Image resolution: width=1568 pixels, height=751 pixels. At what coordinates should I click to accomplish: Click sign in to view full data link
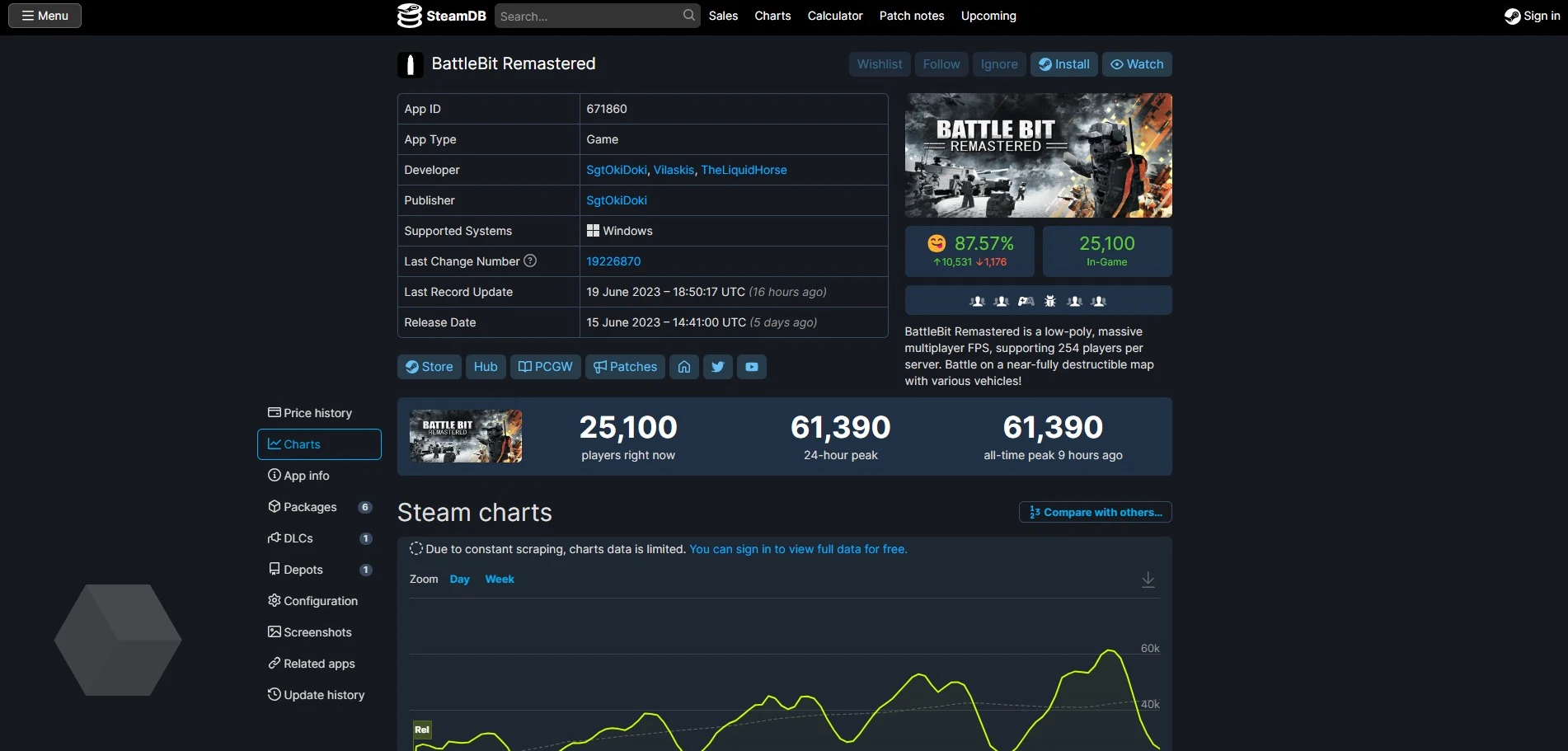798,549
